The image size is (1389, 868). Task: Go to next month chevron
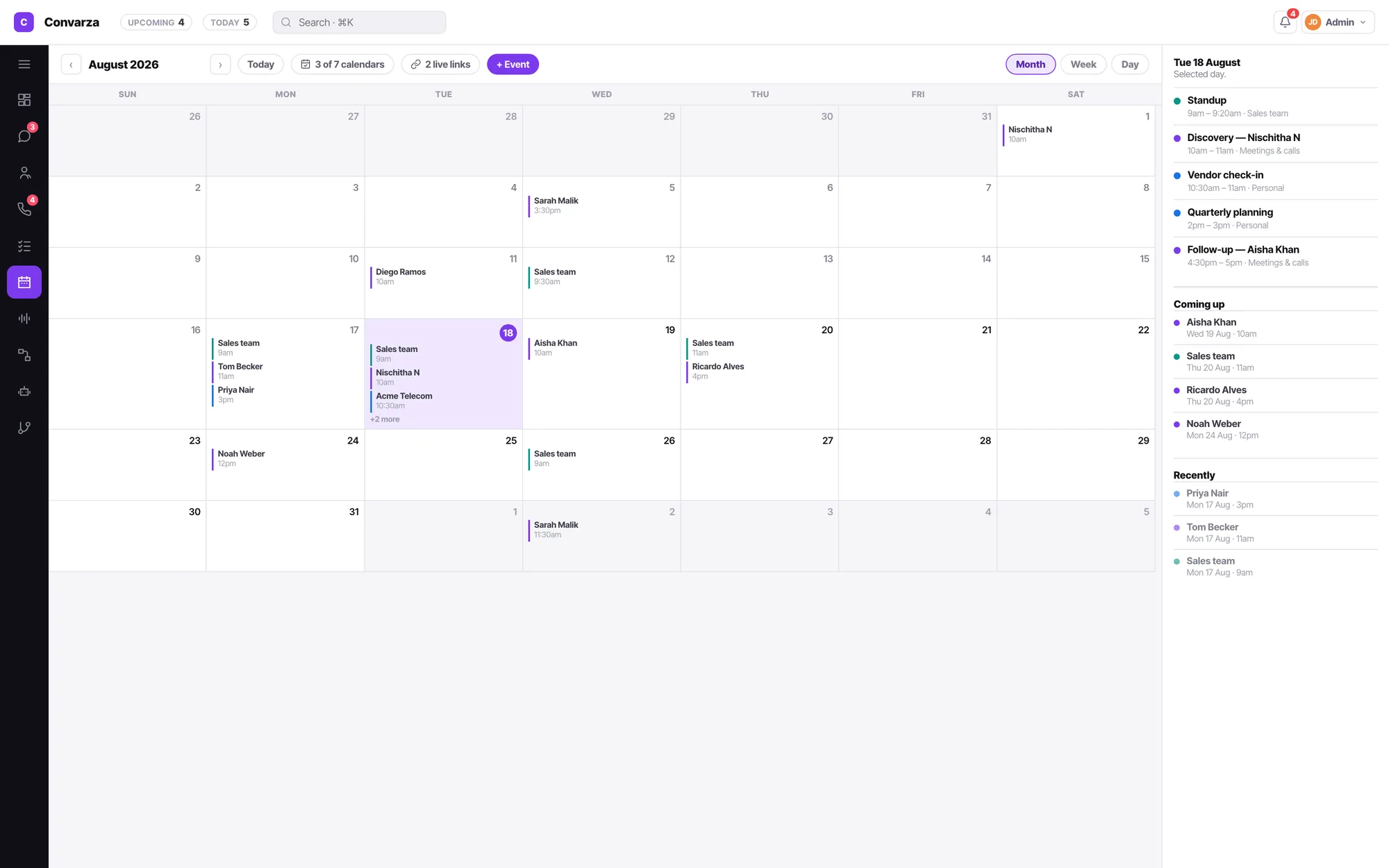[220, 64]
